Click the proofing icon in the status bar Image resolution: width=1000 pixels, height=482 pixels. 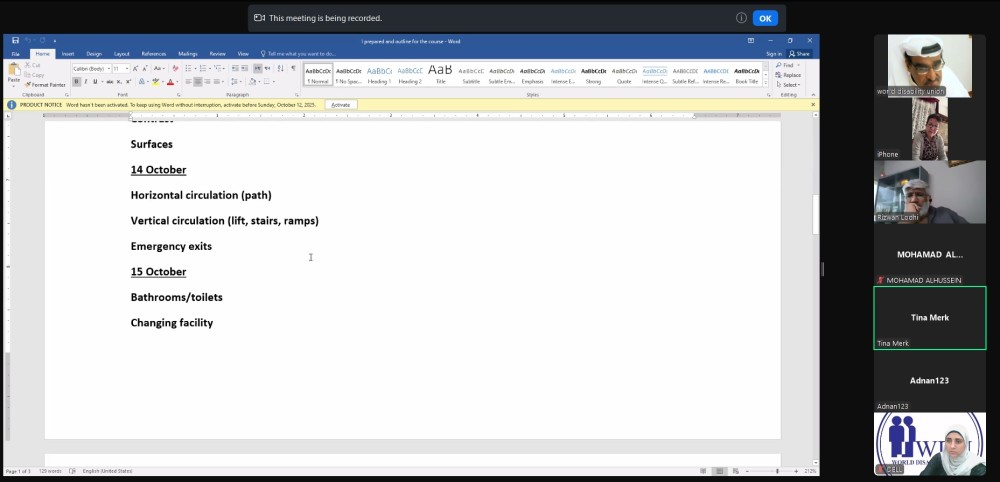tap(72, 471)
